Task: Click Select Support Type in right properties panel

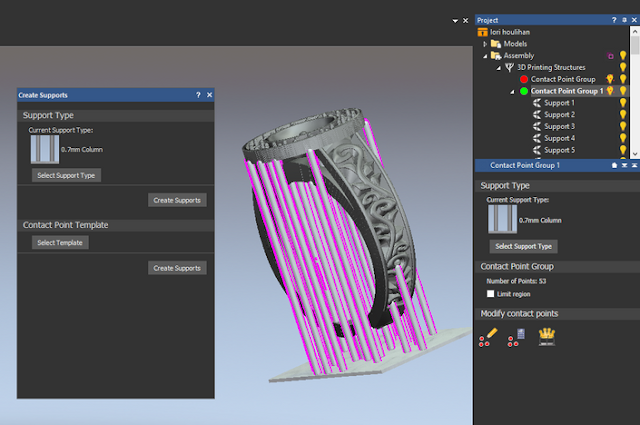Action: click(523, 246)
